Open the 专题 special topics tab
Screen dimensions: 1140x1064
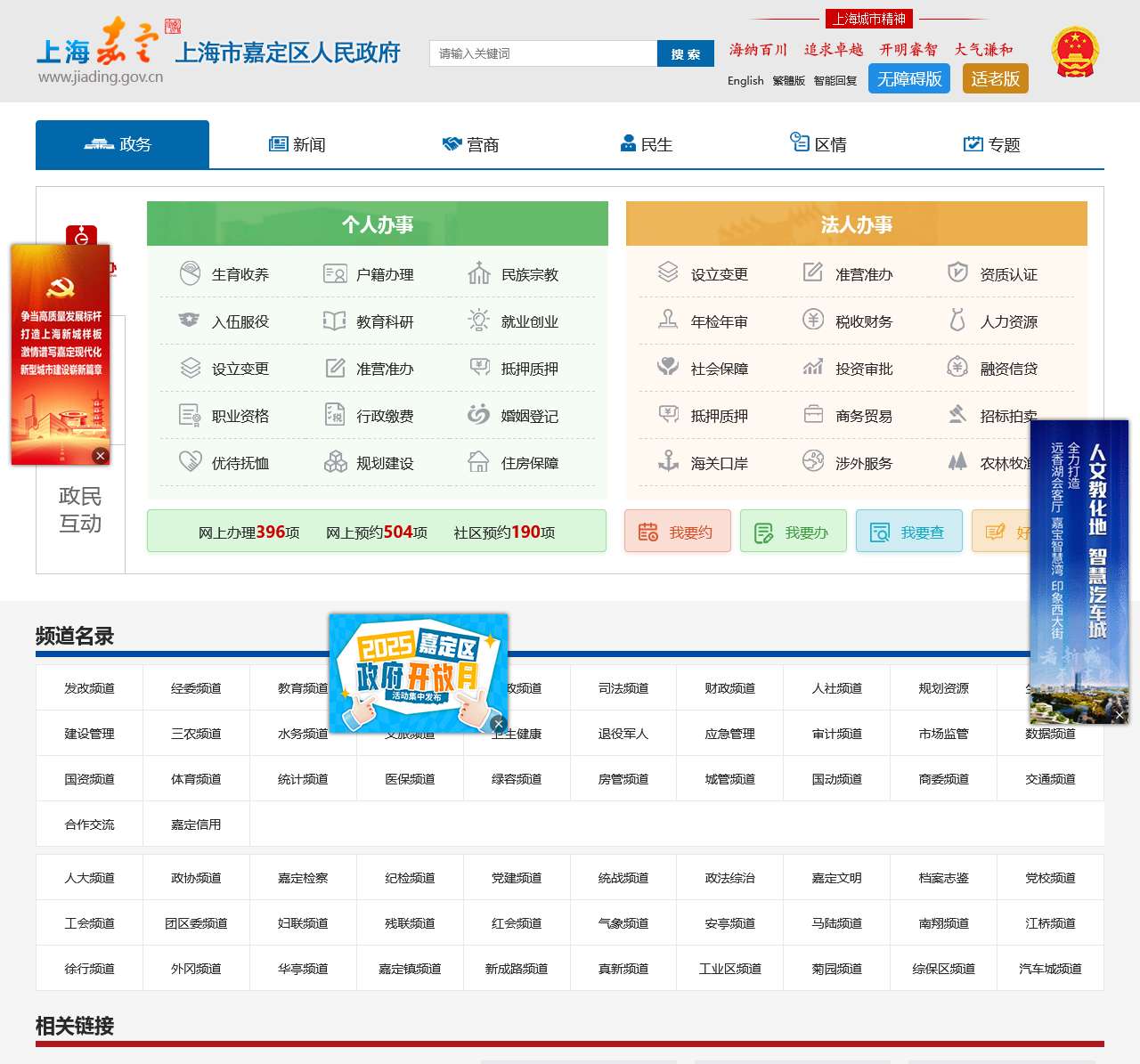[x=991, y=144]
